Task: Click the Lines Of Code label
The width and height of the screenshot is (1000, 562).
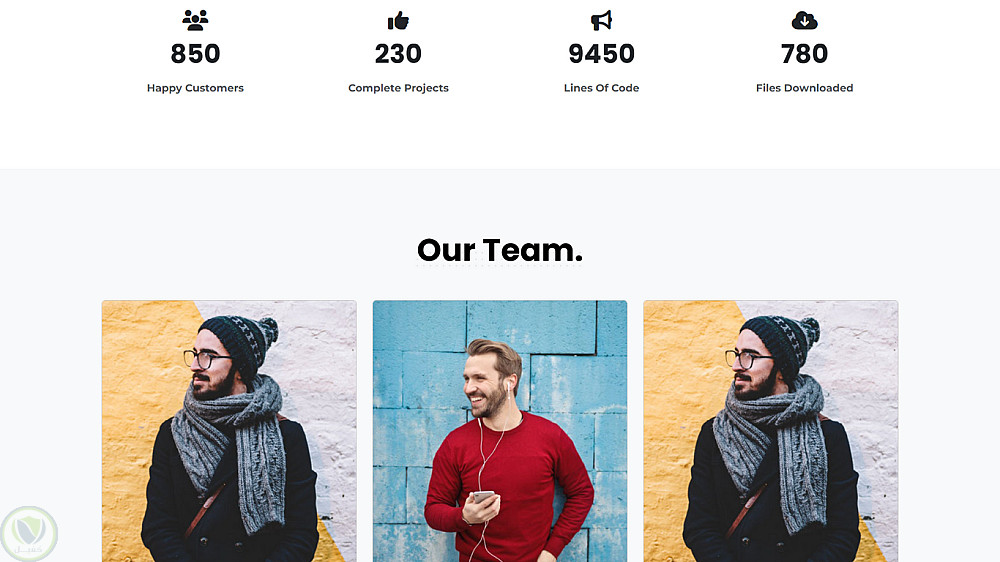Action: [601, 88]
